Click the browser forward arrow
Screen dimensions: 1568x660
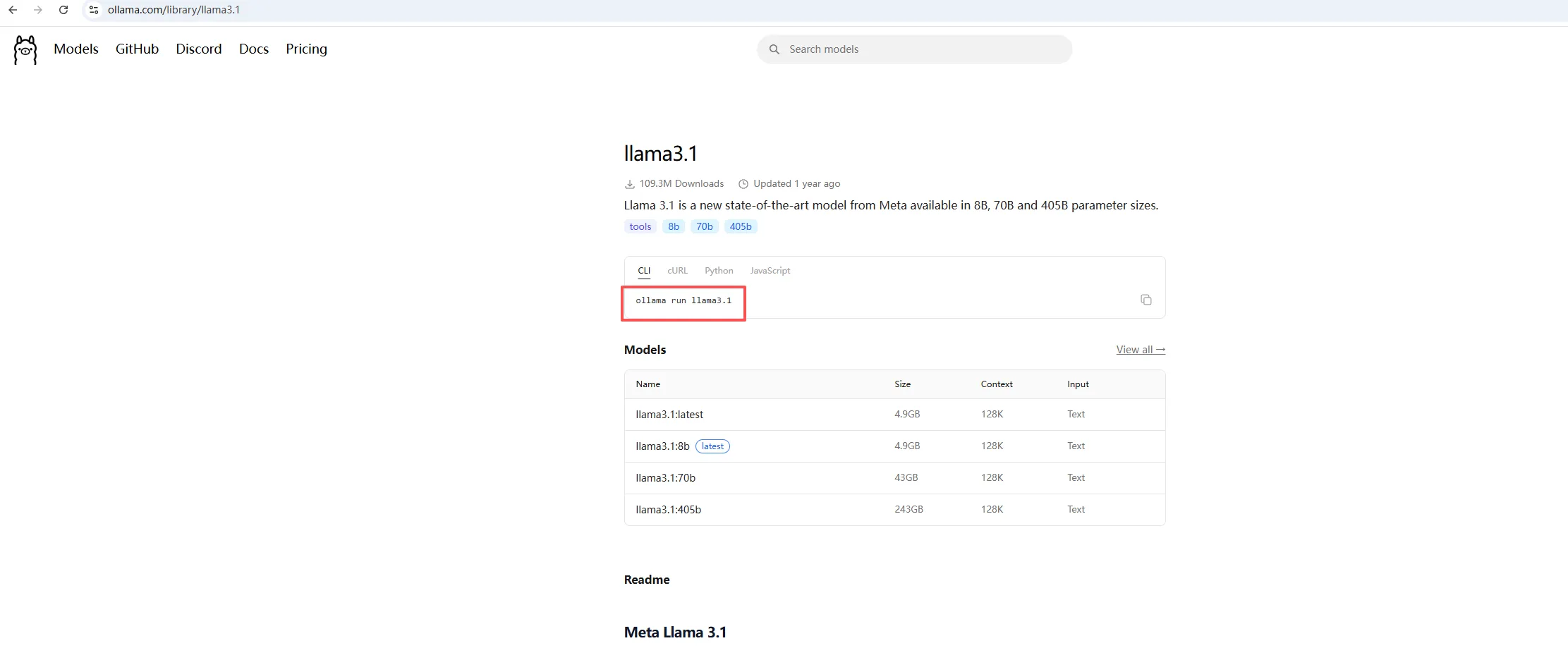click(x=38, y=10)
